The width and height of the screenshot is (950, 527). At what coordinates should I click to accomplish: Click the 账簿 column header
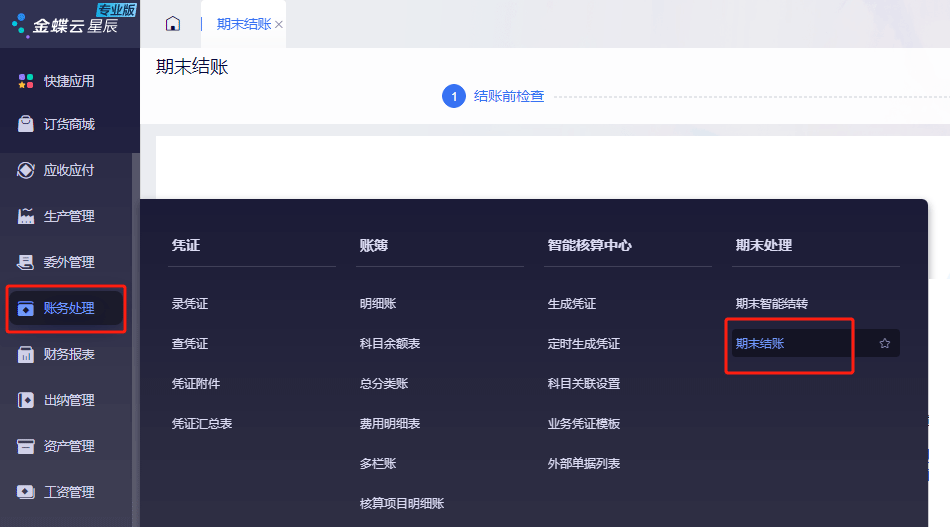(x=374, y=245)
